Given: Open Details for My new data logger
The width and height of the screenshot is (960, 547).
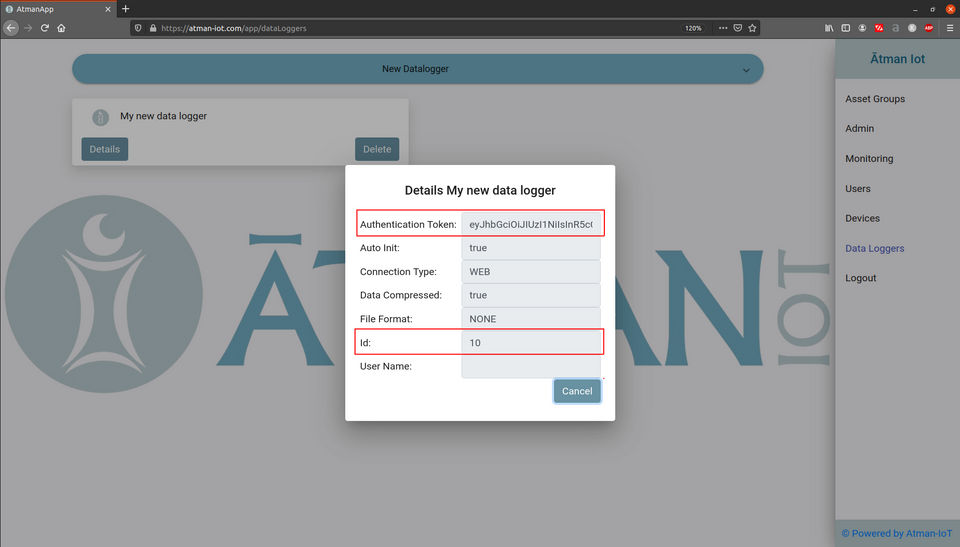Looking at the screenshot, I should pyautogui.click(x=105, y=149).
